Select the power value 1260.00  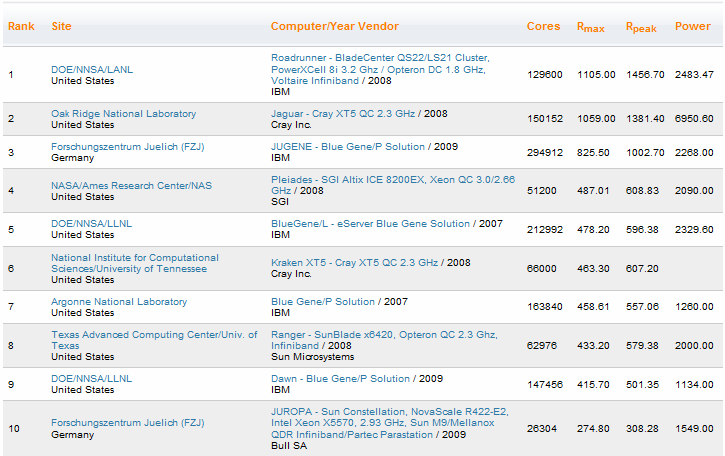[694, 307]
